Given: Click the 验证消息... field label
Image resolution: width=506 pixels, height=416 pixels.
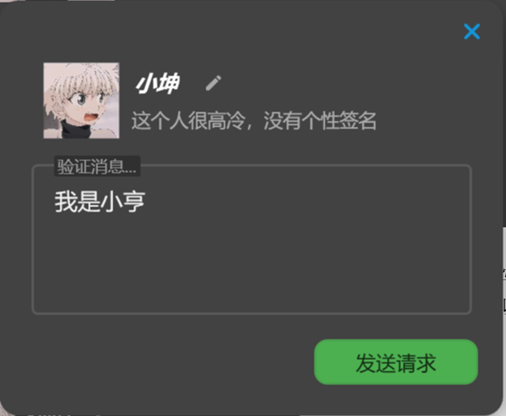Looking at the screenshot, I should 97,166.
